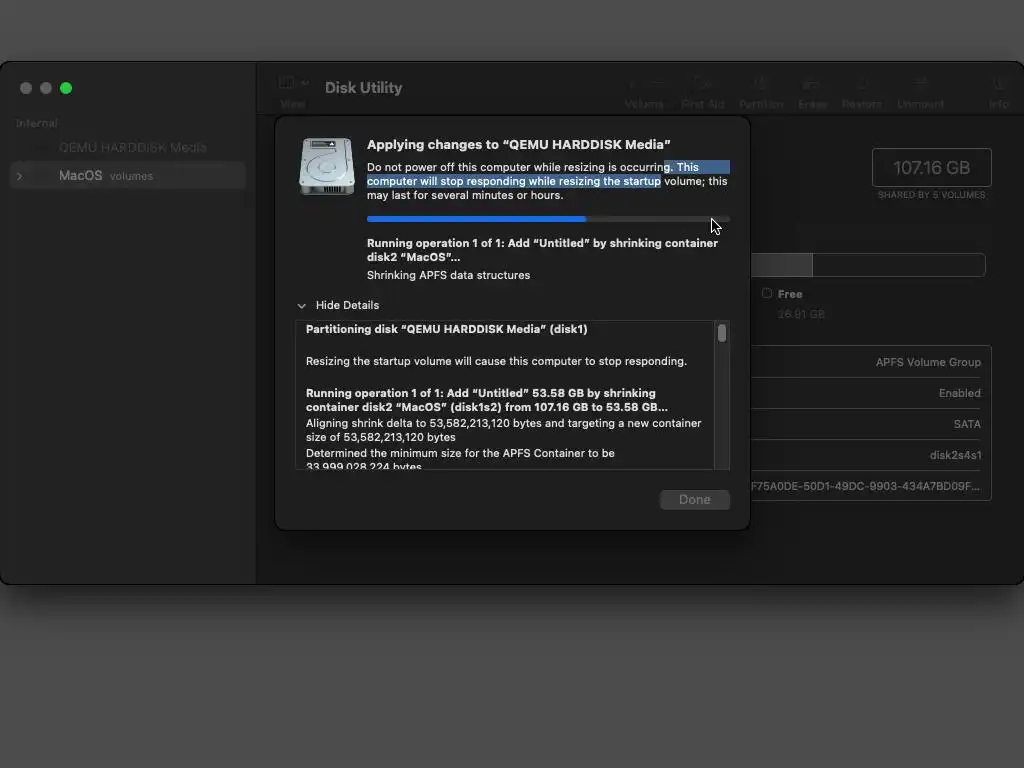Expand the MacOS volumes chevron in the sidebar
Screen dimensions: 1024x768
(20, 176)
